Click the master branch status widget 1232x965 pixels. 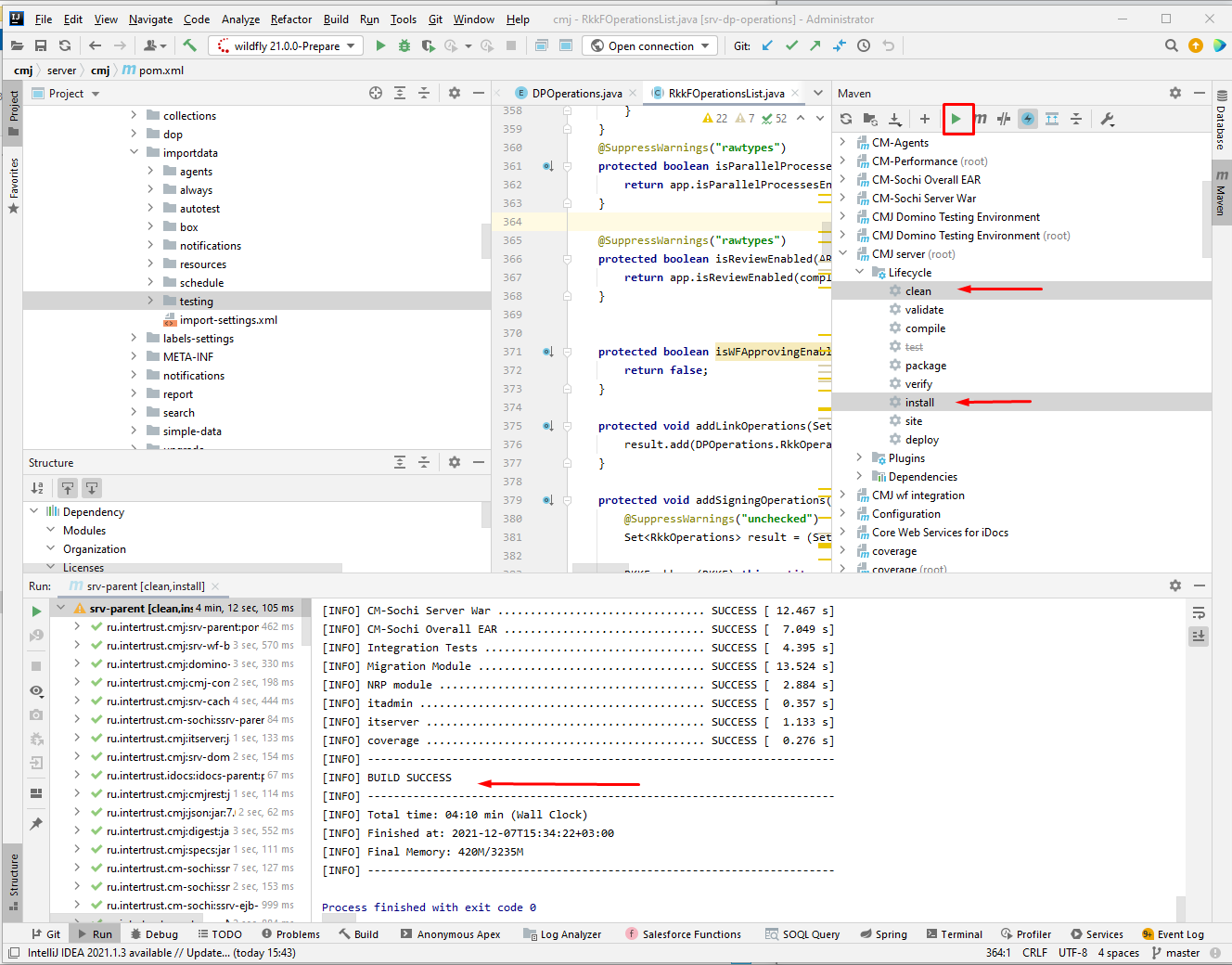pyautogui.click(x=1175, y=953)
